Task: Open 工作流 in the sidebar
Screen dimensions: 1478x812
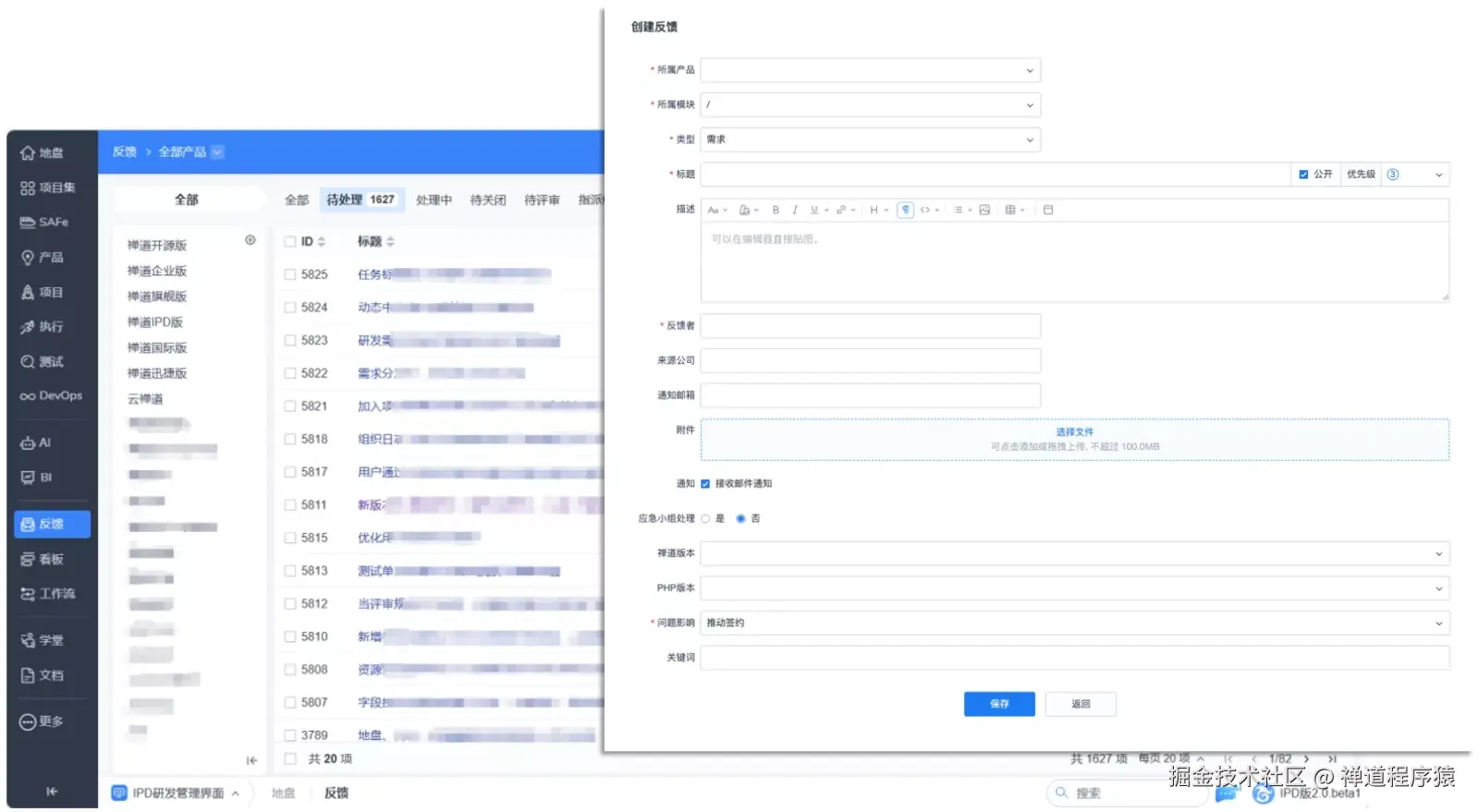Action: pyautogui.click(x=48, y=594)
